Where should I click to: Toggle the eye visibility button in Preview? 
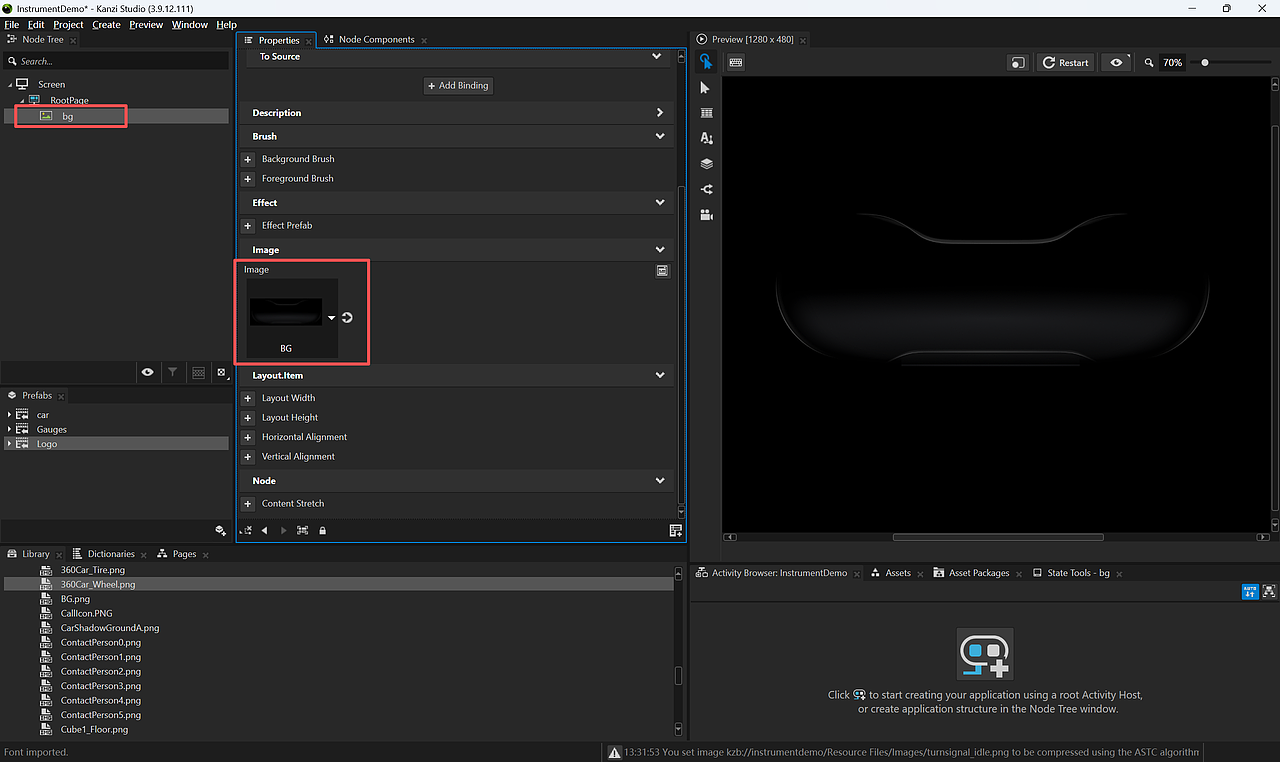(x=1116, y=62)
